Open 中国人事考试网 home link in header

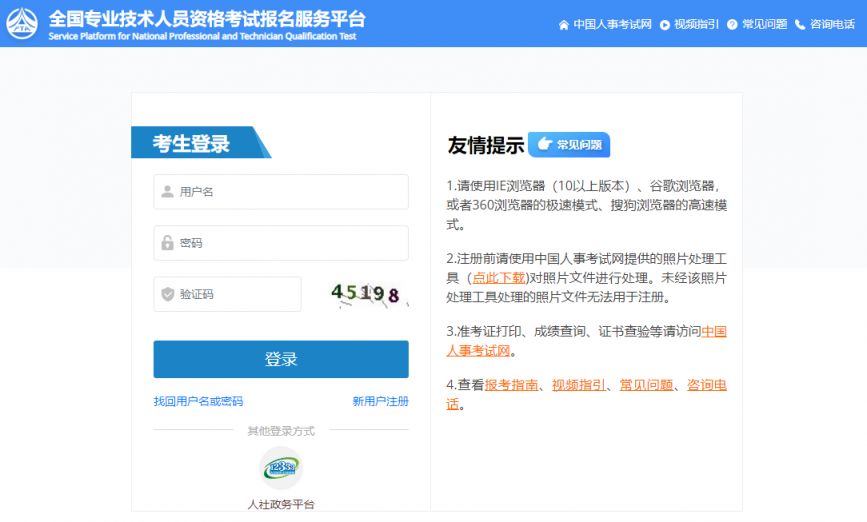pos(612,24)
